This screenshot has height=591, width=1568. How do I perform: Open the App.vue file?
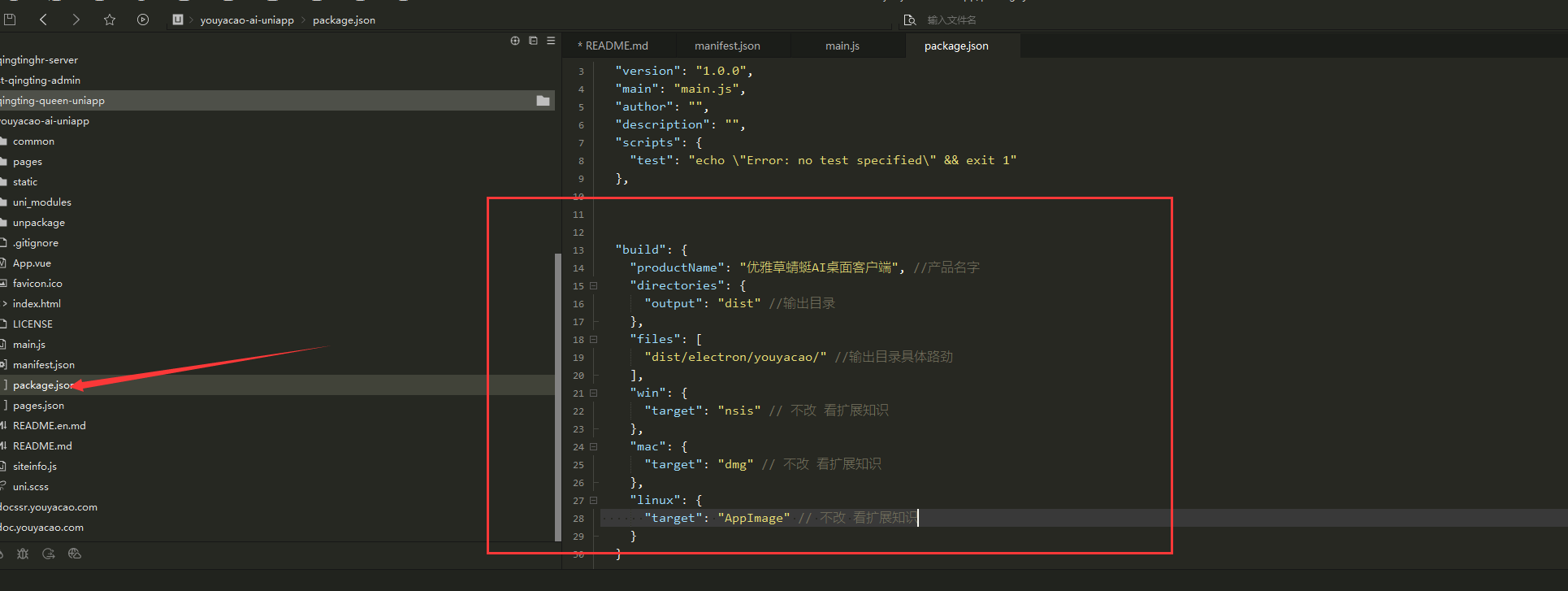(32, 263)
